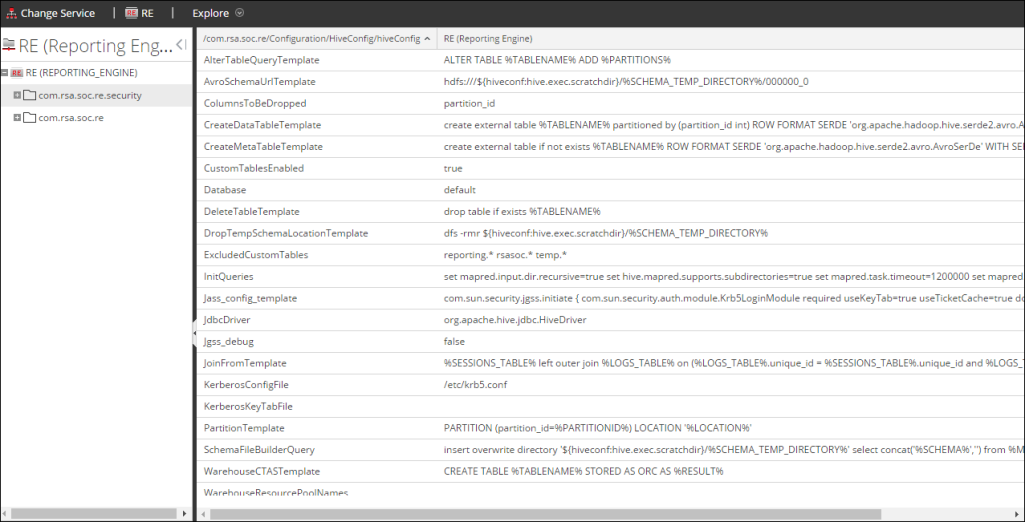Select the KerberosConfigFile parameter
Screen dimensions: 1025x522
(246, 385)
